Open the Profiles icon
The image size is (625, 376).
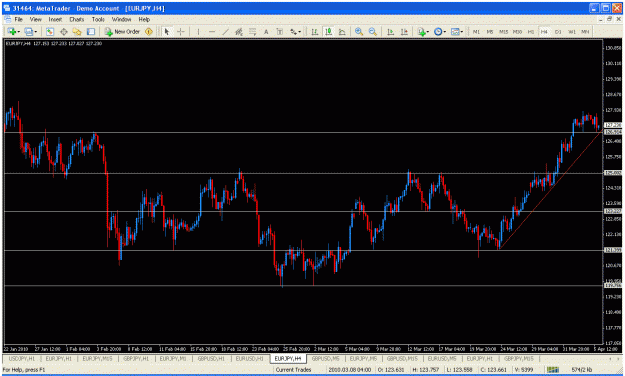[28, 31]
